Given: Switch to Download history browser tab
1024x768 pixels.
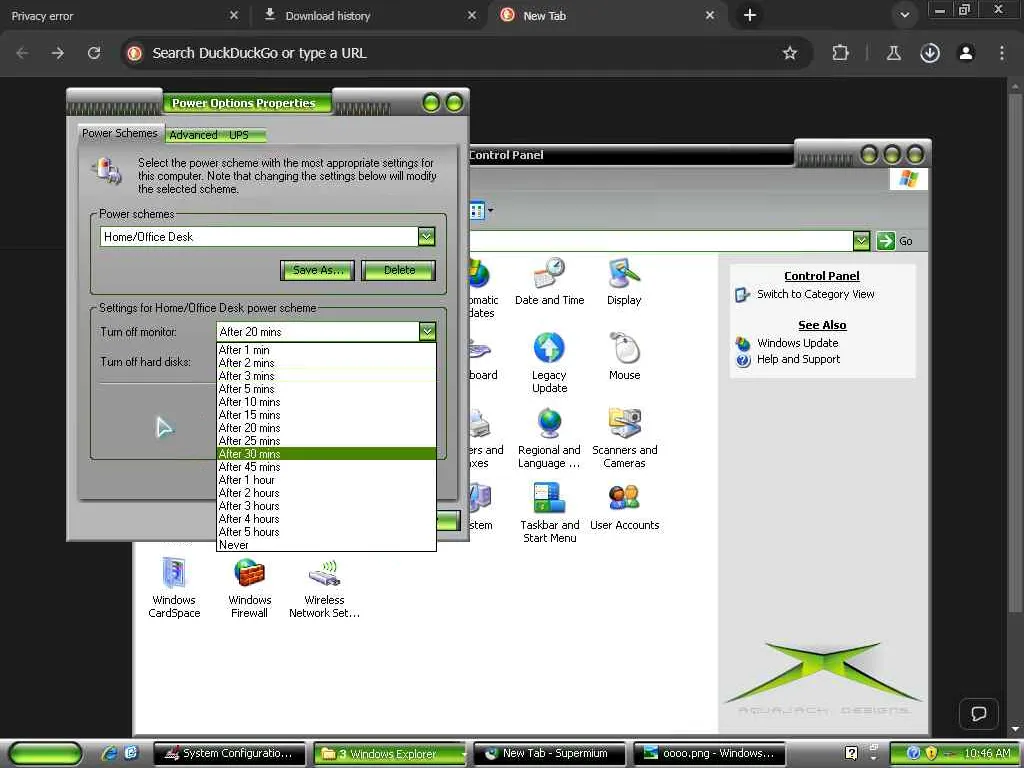Looking at the screenshot, I should pyautogui.click(x=369, y=16).
